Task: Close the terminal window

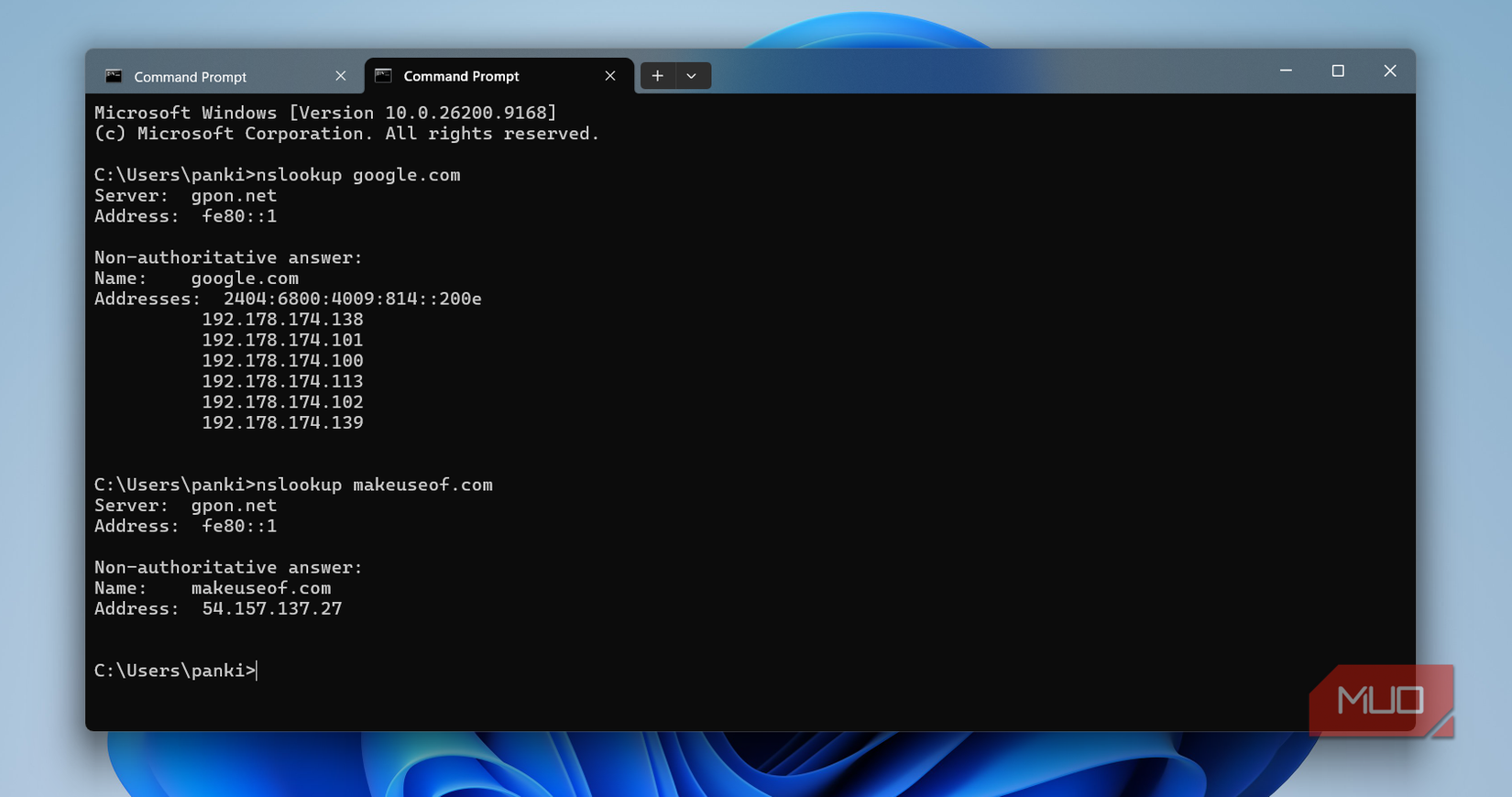Action: (x=1390, y=71)
